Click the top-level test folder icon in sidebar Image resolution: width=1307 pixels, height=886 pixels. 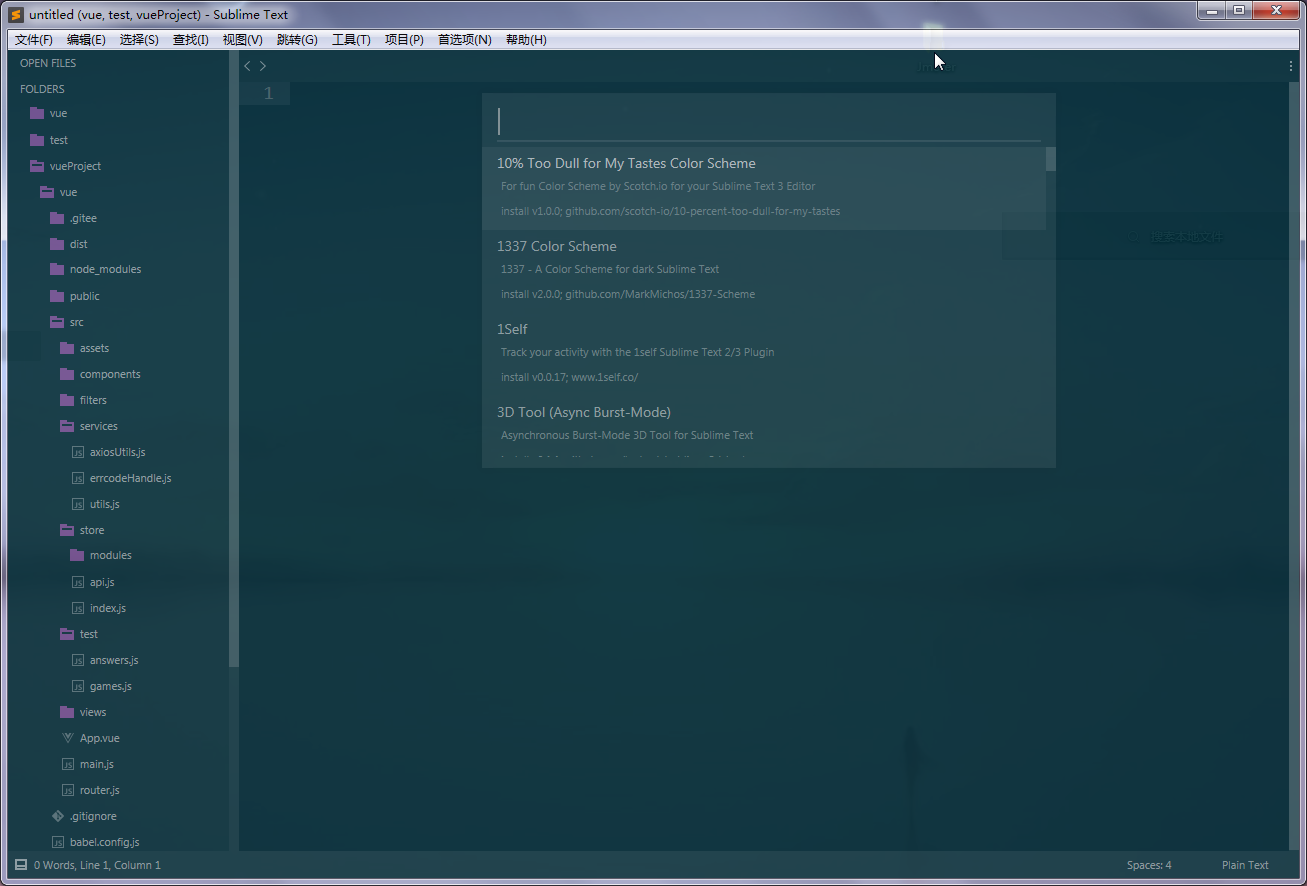pyautogui.click(x=37, y=140)
